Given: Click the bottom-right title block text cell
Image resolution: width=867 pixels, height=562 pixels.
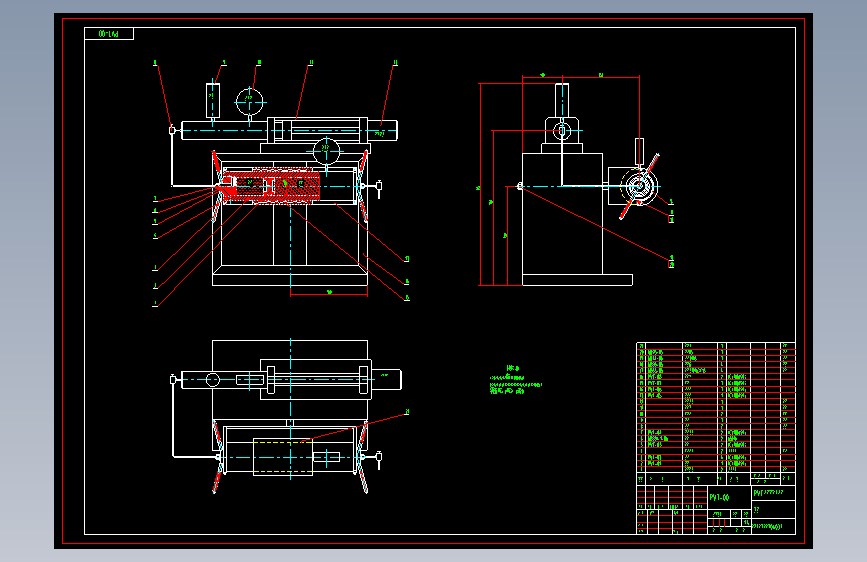Looking at the screenshot, I should click(774, 527).
